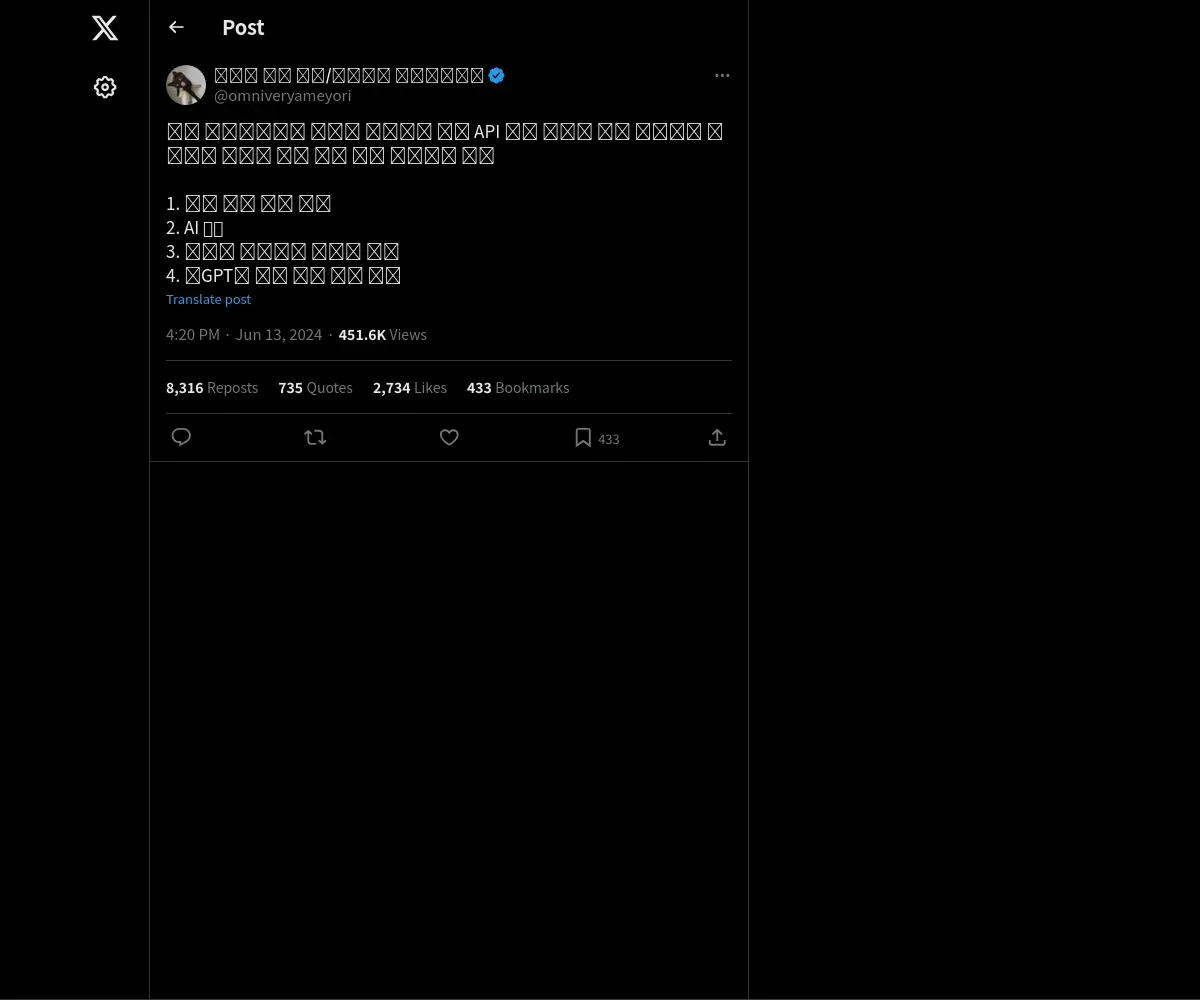The width and height of the screenshot is (1200, 1000).
Task: Click Translate post link
Action: (208, 299)
